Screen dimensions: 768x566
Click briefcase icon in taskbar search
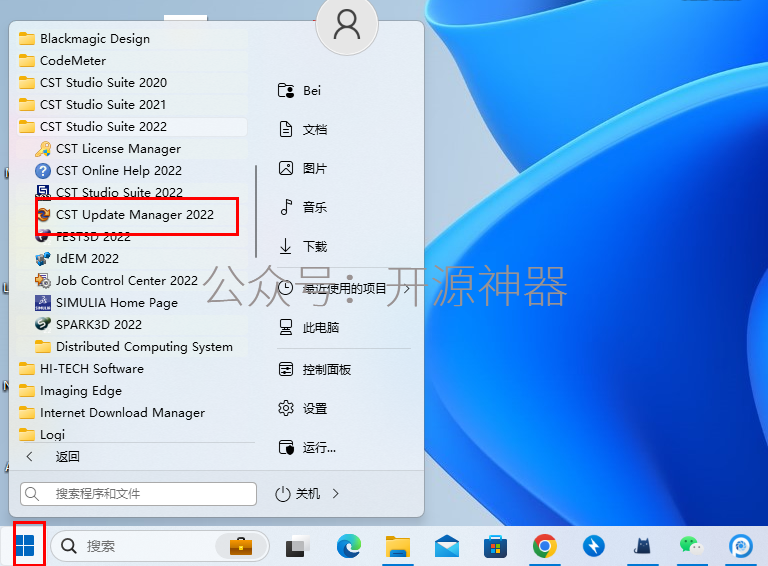241,546
